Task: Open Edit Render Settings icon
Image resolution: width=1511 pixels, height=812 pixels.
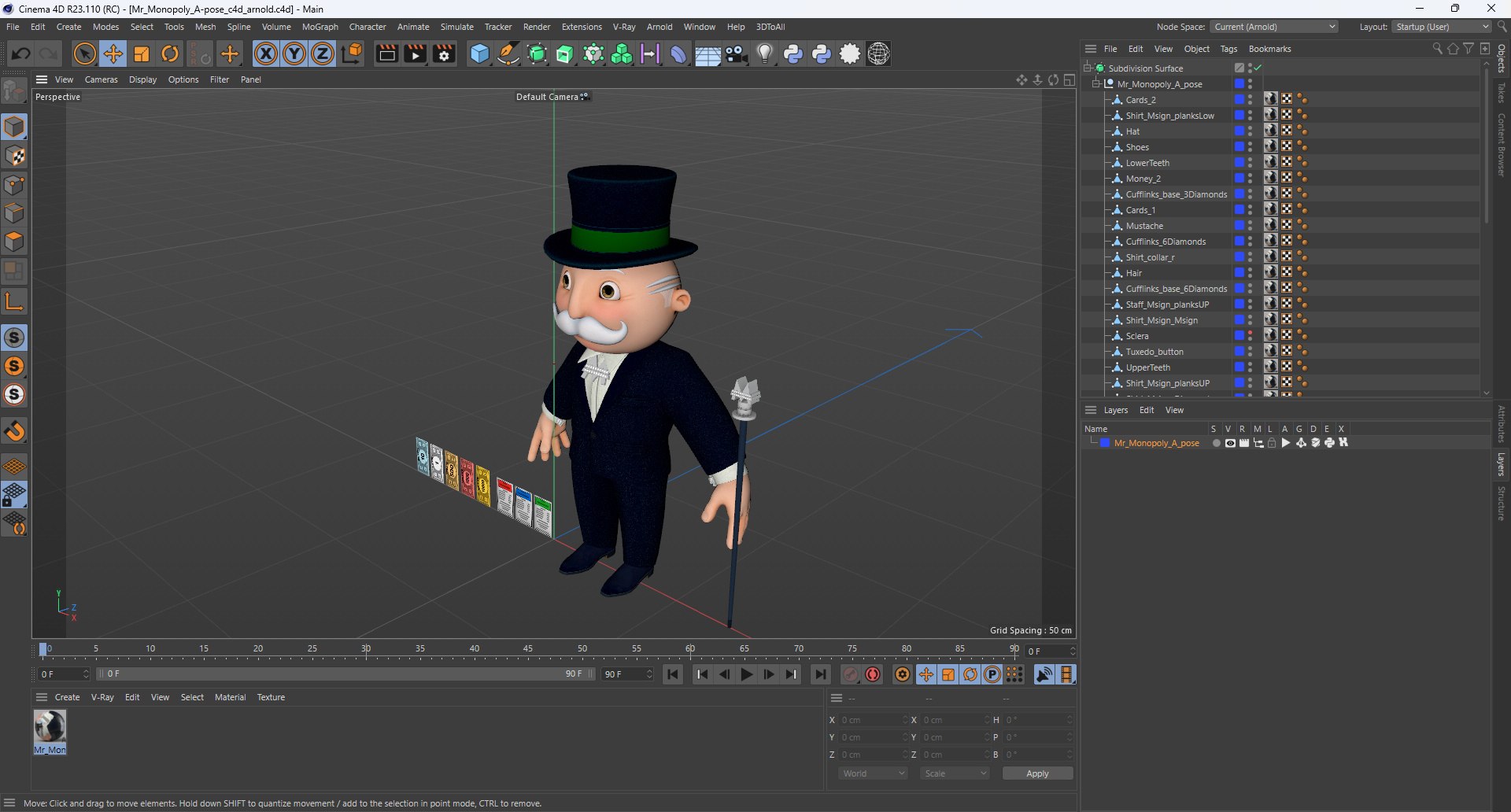Action: [x=445, y=54]
